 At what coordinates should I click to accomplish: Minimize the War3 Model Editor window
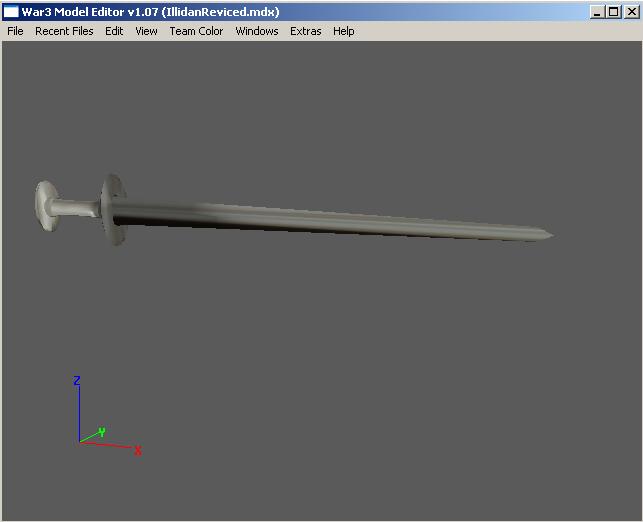[597, 12]
